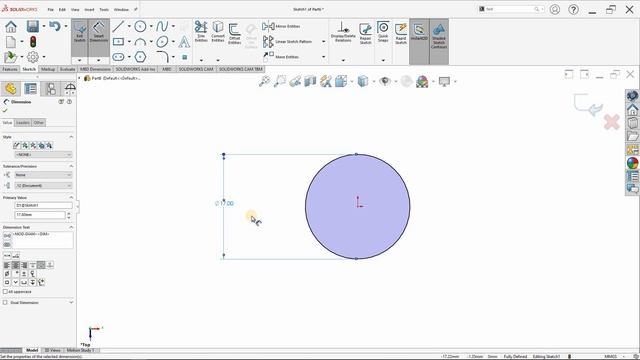Click the Linear Sketch Pattern tool

[x=287, y=42]
